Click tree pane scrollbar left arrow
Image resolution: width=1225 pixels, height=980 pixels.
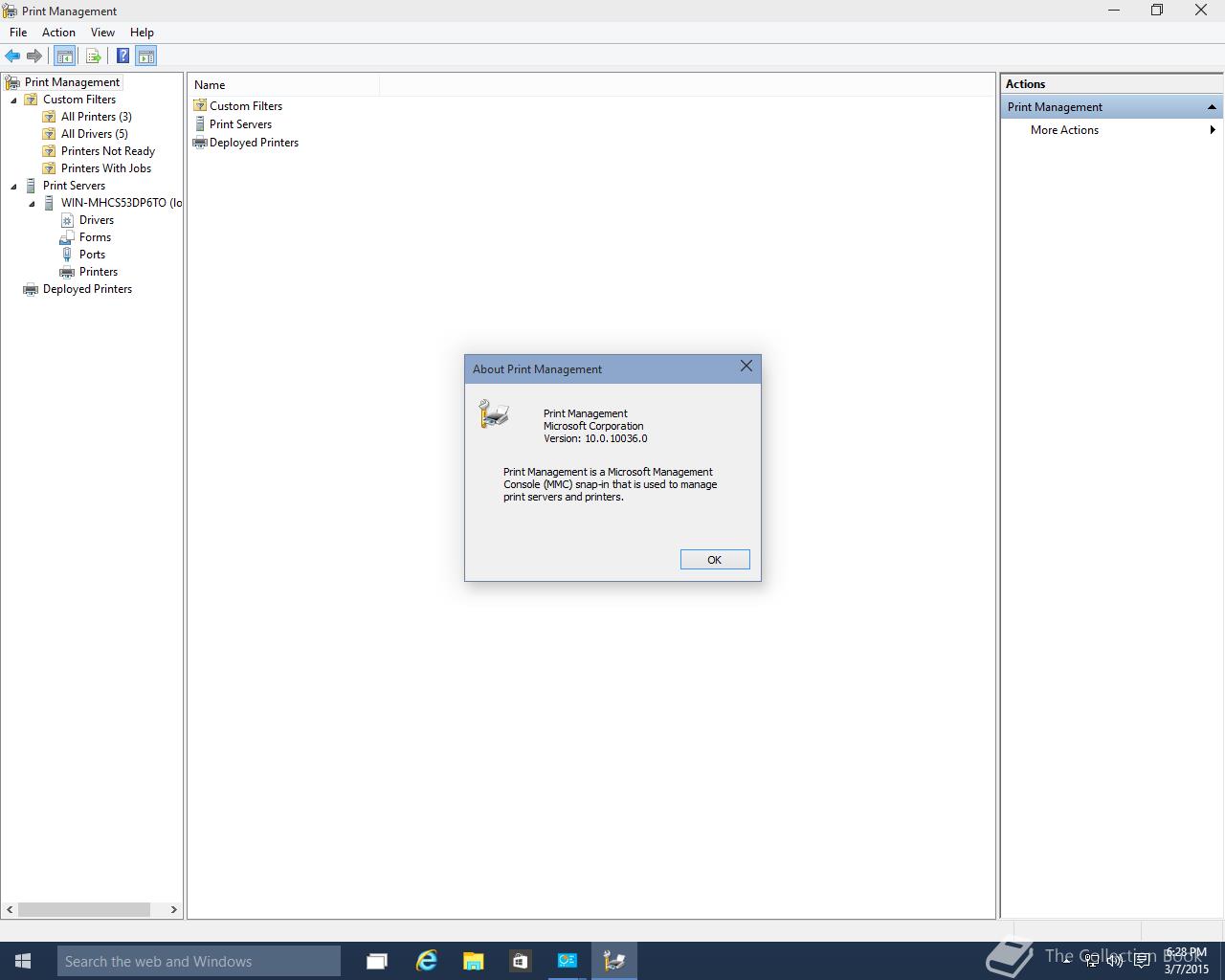pos(11,910)
